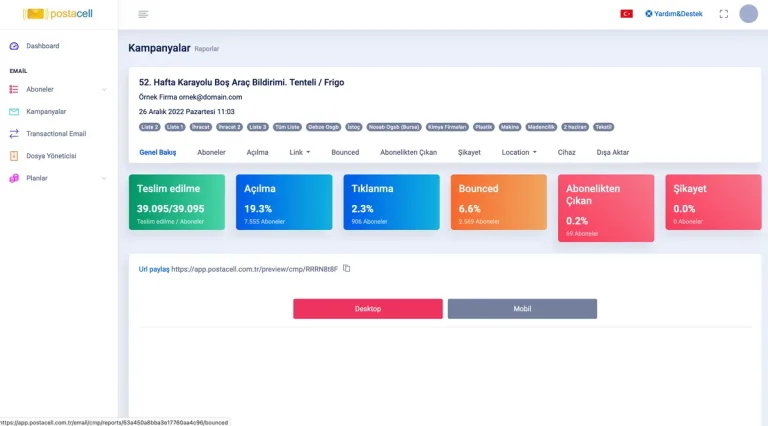Screen dimensions: 768x426
Task: Click the Kampanyalar envelope icon
Action: click(x=14, y=112)
